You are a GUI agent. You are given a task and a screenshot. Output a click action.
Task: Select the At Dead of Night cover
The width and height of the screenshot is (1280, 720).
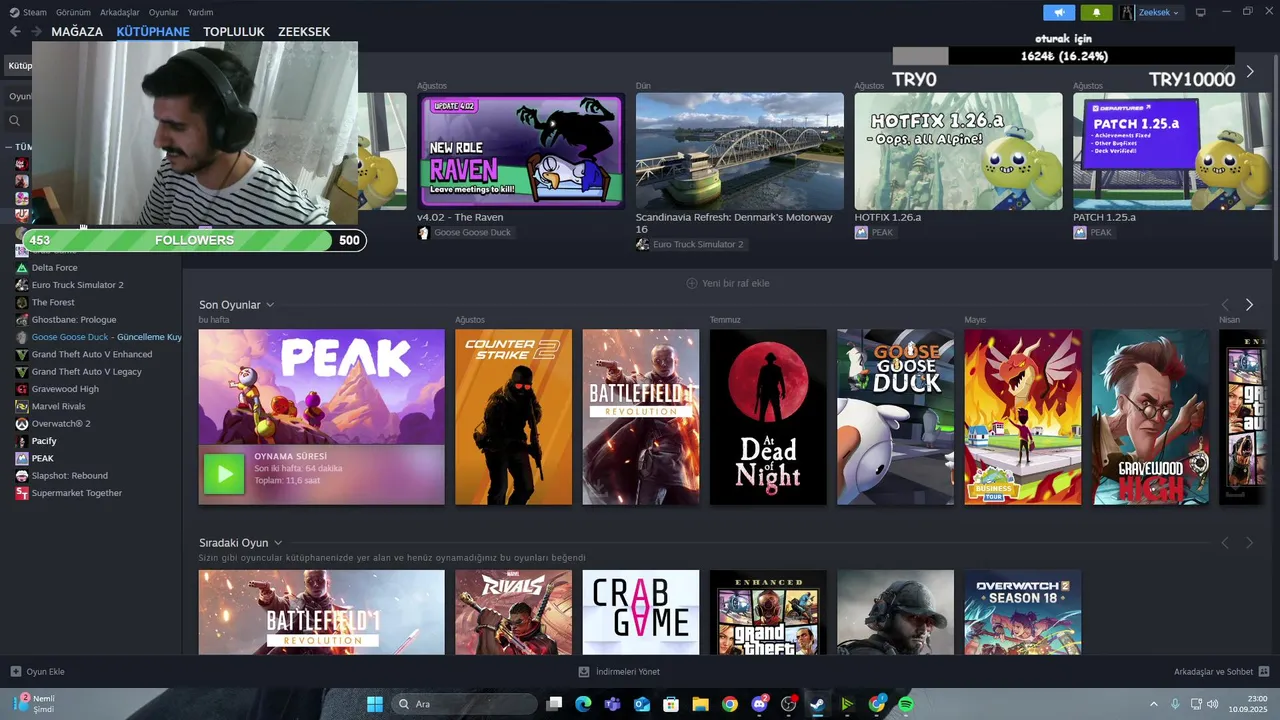768,417
